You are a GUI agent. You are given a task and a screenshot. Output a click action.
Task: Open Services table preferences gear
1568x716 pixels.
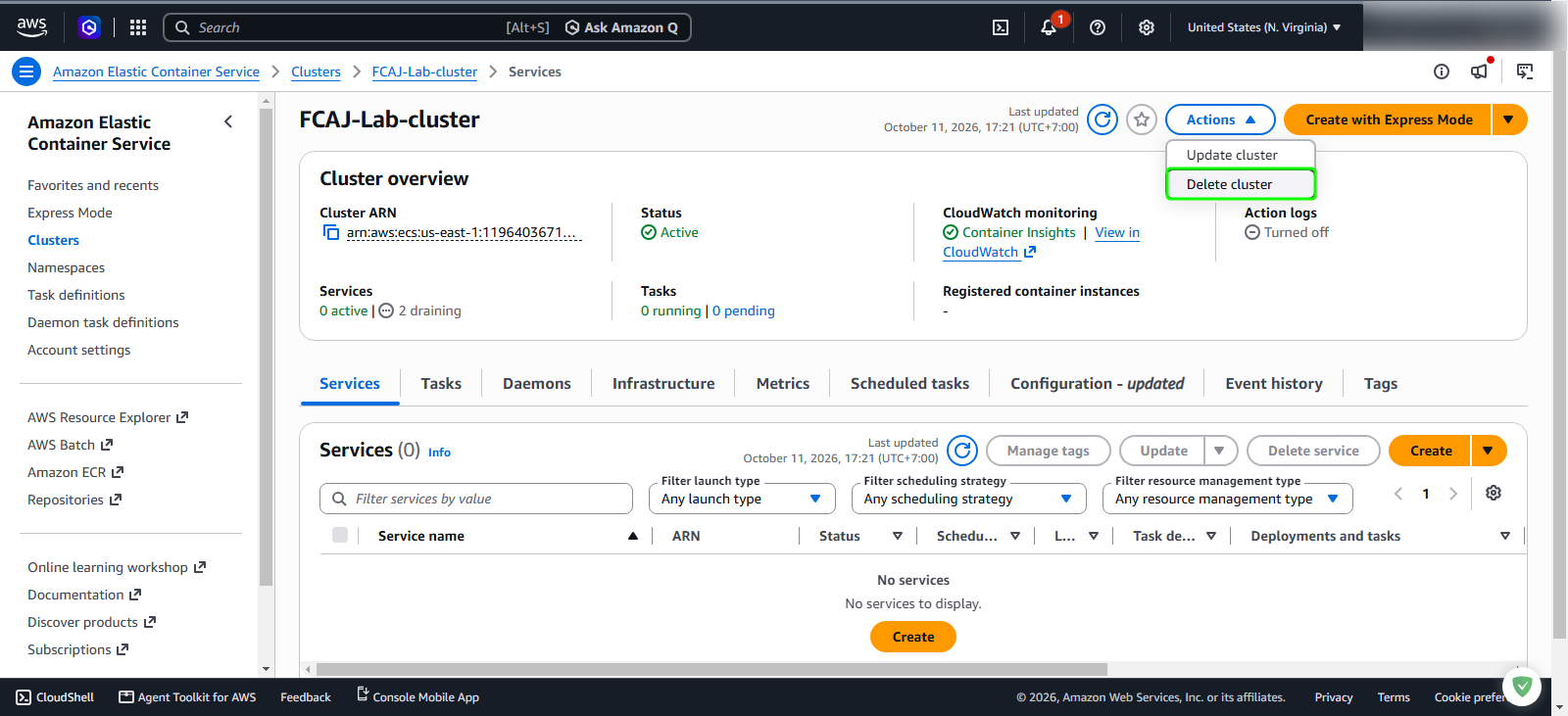(x=1494, y=493)
